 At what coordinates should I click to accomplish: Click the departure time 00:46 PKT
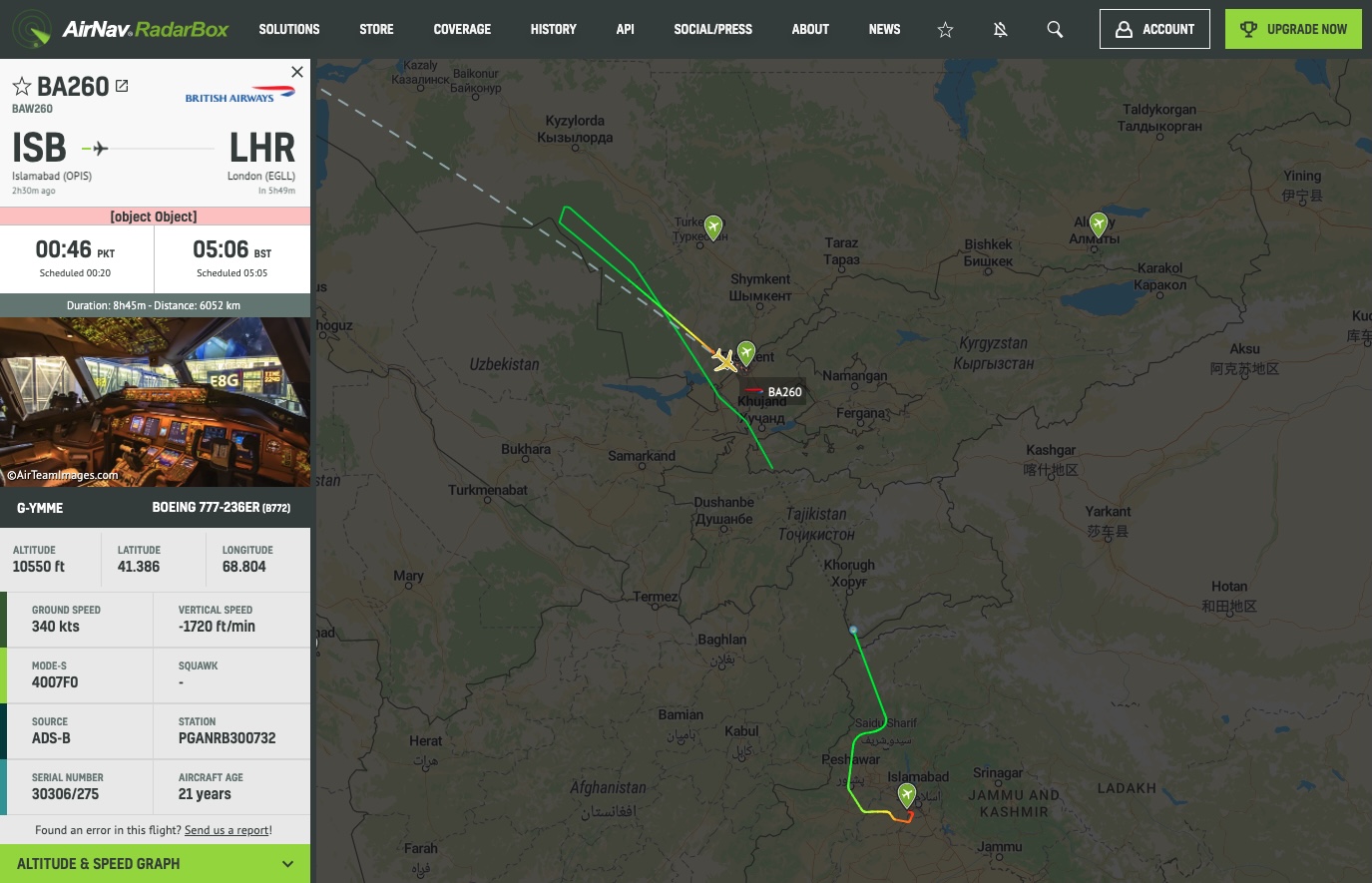(75, 249)
